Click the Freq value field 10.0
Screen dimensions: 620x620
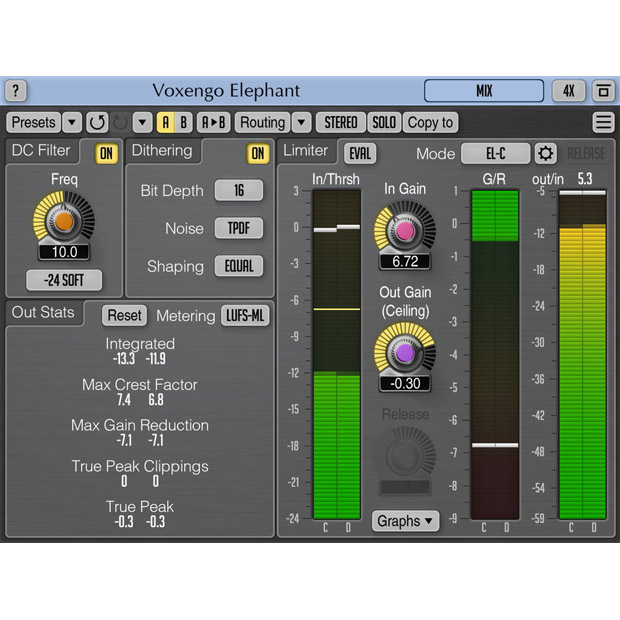click(x=64, y=251)
